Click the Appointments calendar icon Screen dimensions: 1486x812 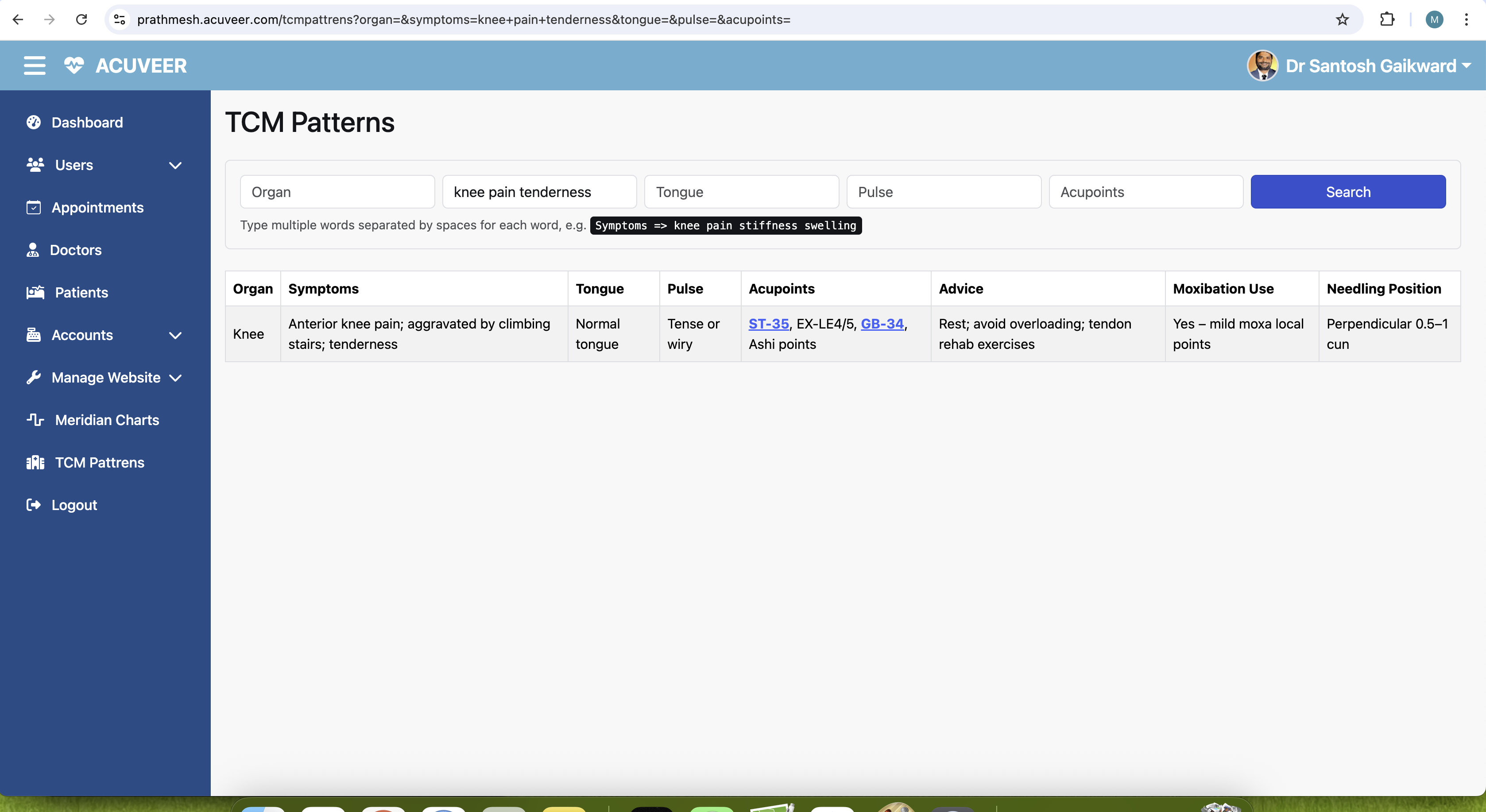pos(34,208)
